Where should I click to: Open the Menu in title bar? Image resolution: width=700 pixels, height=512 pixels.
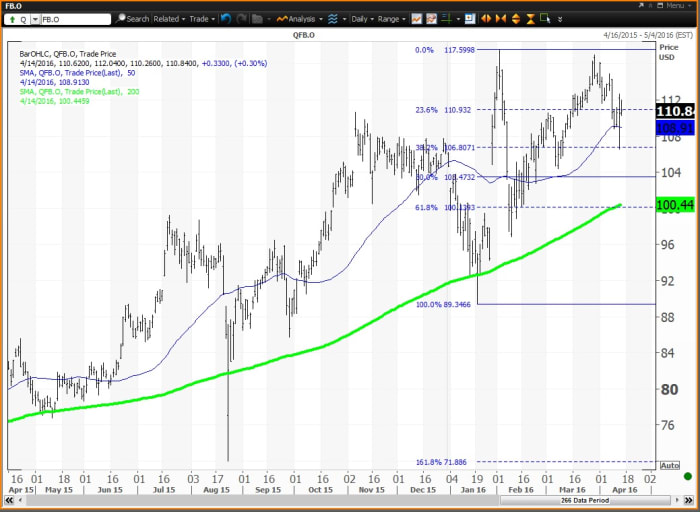681,6
